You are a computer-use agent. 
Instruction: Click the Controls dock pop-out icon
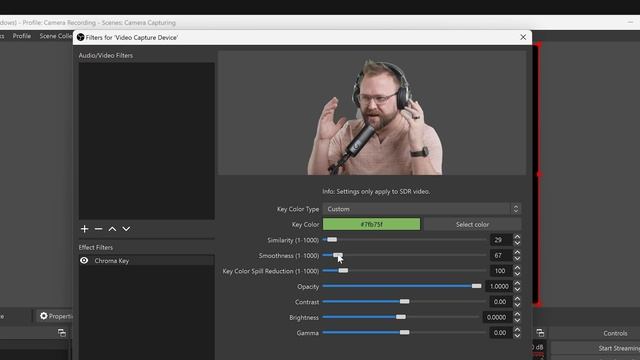[540, 333]
